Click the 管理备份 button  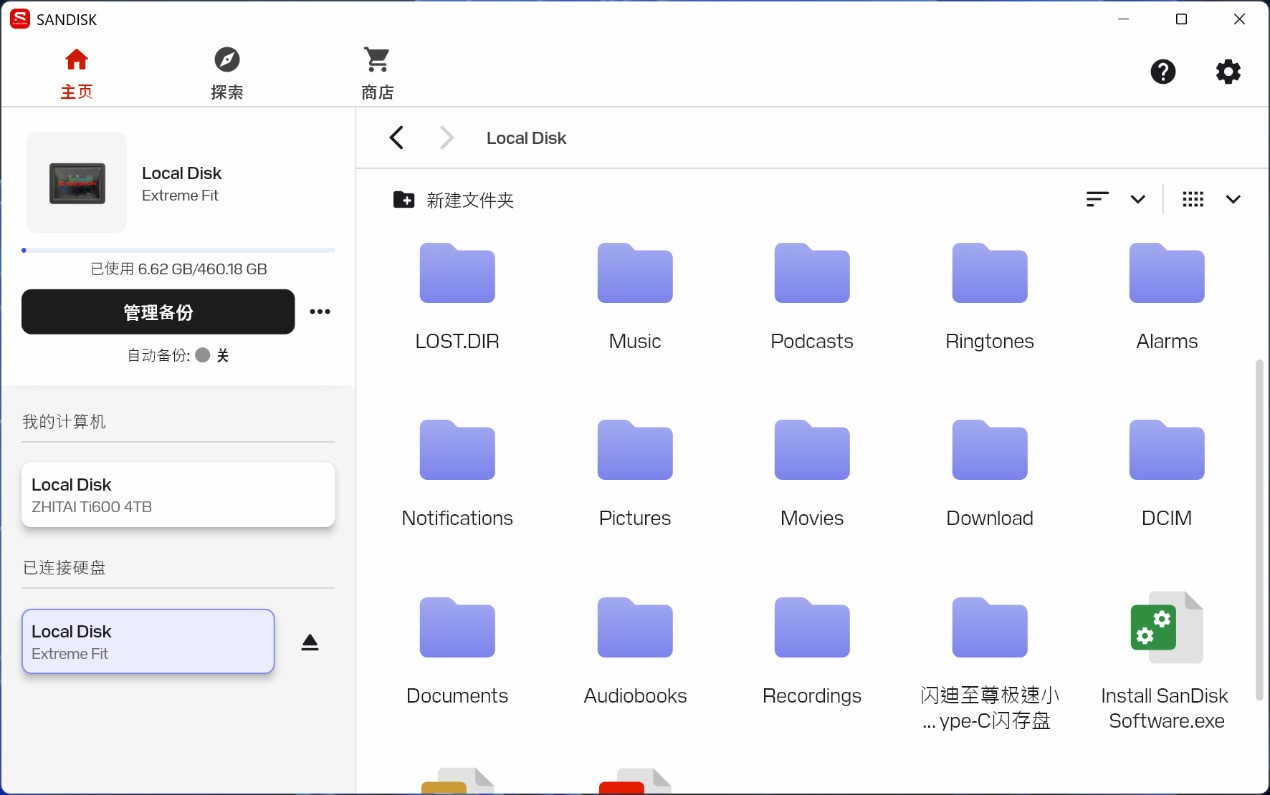pos(158,312)
